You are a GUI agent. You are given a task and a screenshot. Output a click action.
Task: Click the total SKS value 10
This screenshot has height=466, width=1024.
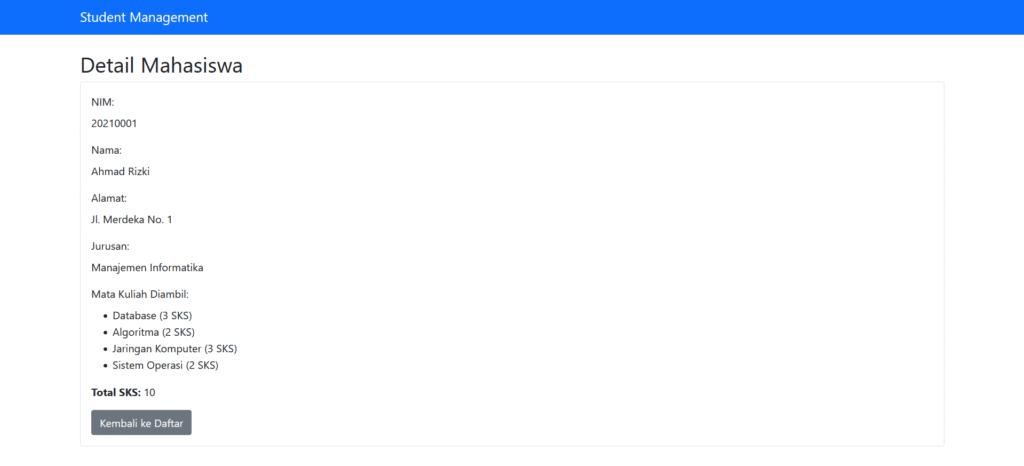point(150,392)
